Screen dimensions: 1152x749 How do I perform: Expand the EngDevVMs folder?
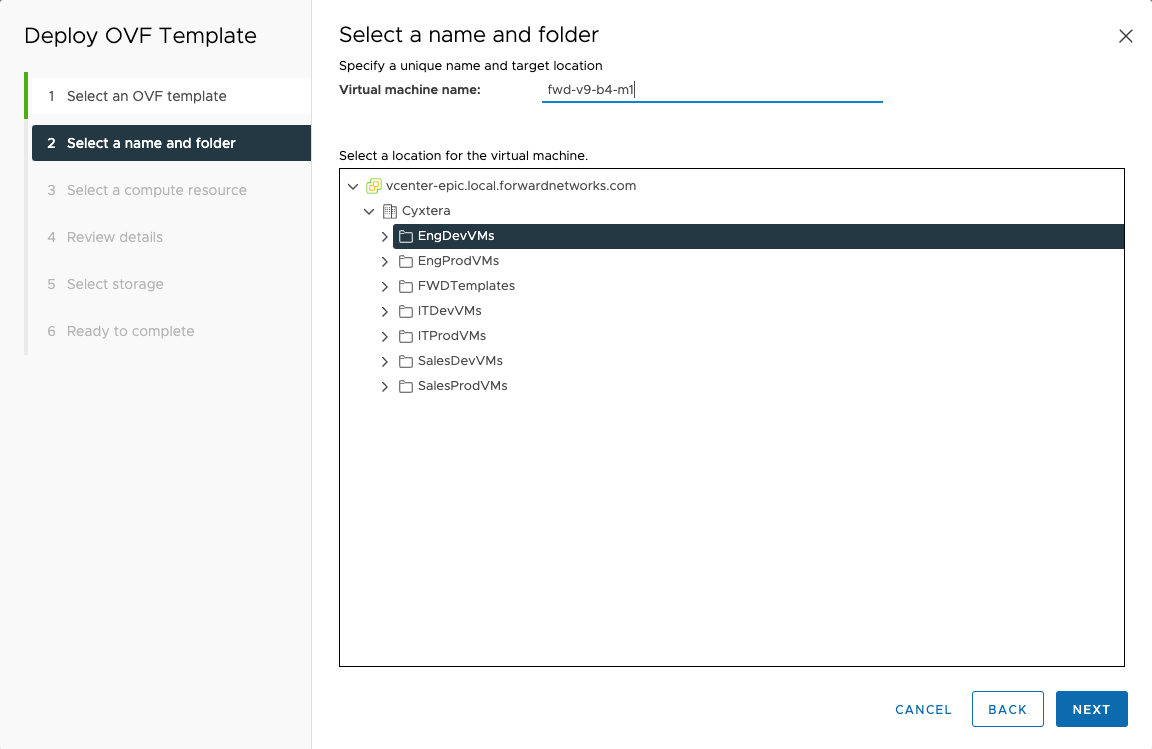click(385, 237)
